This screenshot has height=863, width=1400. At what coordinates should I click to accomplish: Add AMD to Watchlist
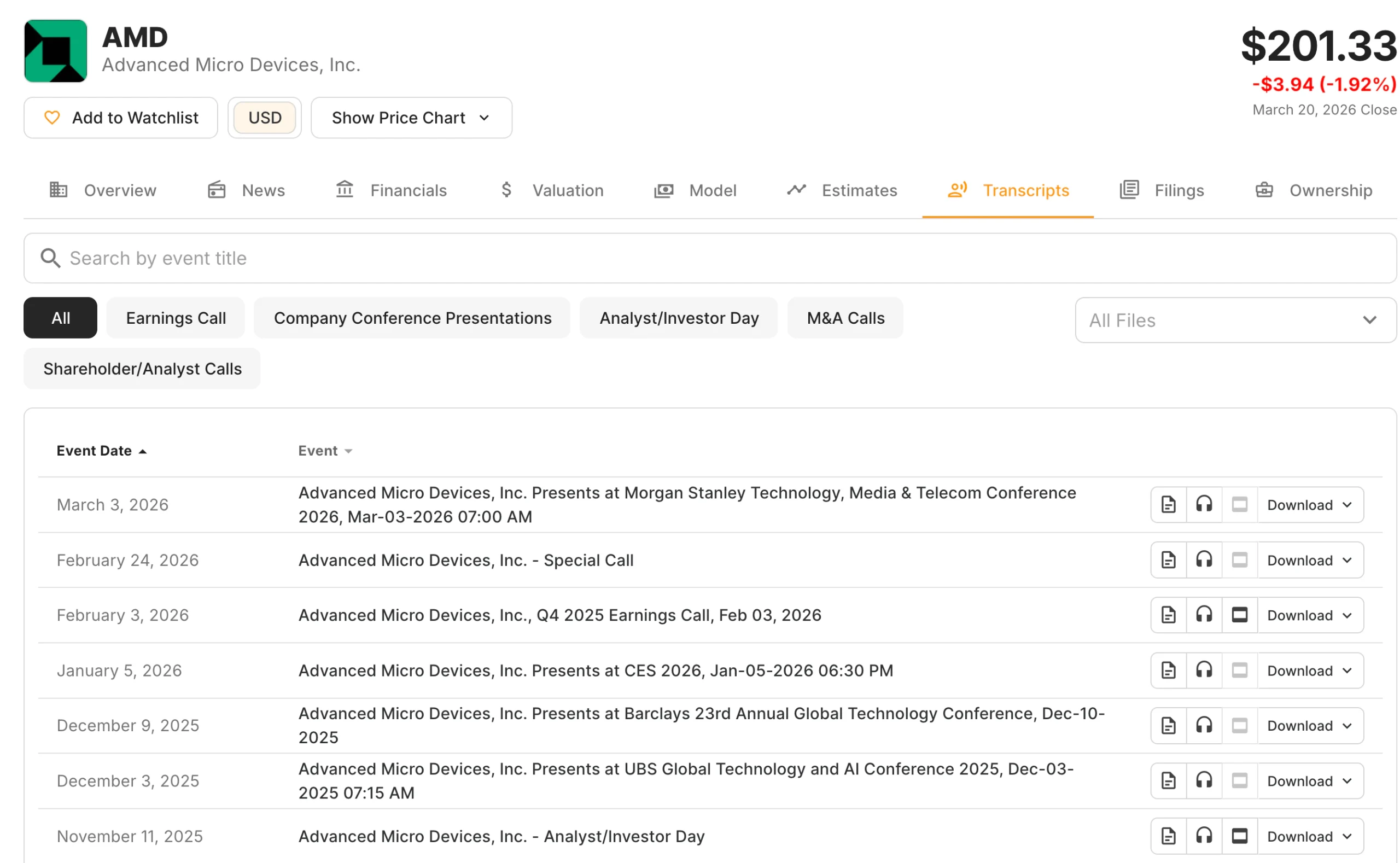tap(120, 118)
